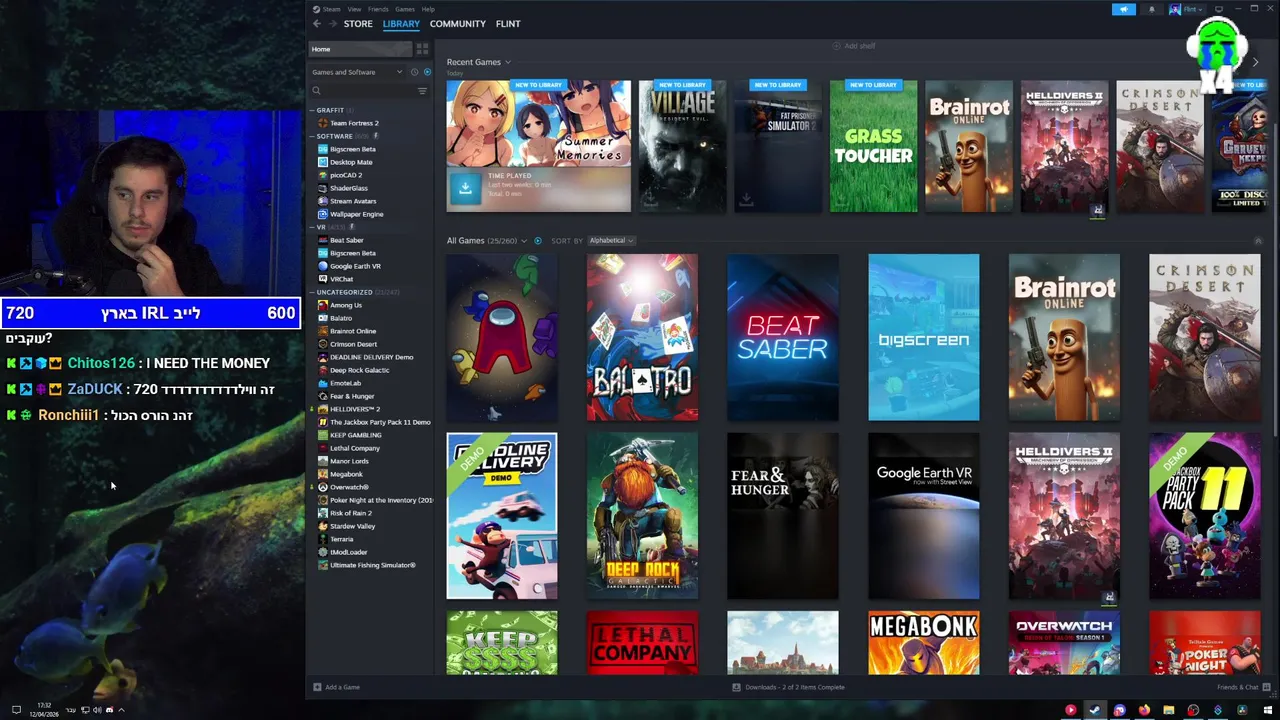Image resolution: width=1280 pixels, height=720 pixels.
Task: Switch library to grid collections view icon
Action: pos(423,48)
